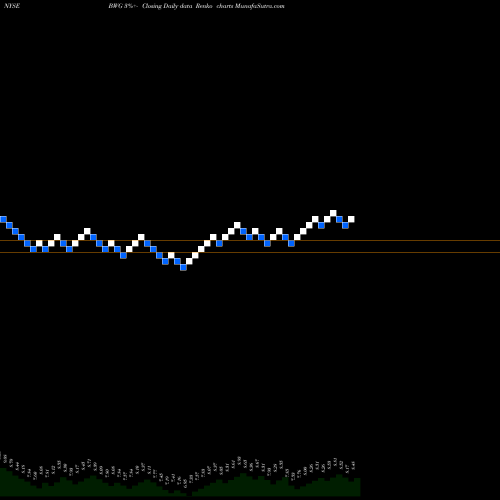The image size is (500, 500).
Task: Click the lower orange horizontal level line
Action: (250, 252)
